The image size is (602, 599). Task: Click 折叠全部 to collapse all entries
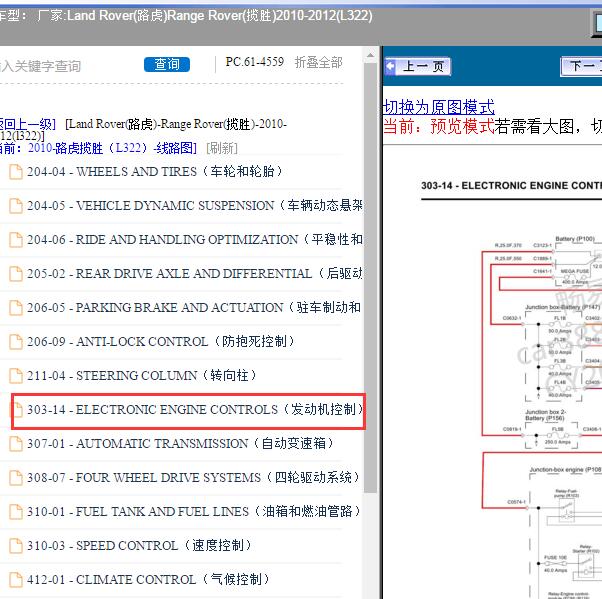318,62
